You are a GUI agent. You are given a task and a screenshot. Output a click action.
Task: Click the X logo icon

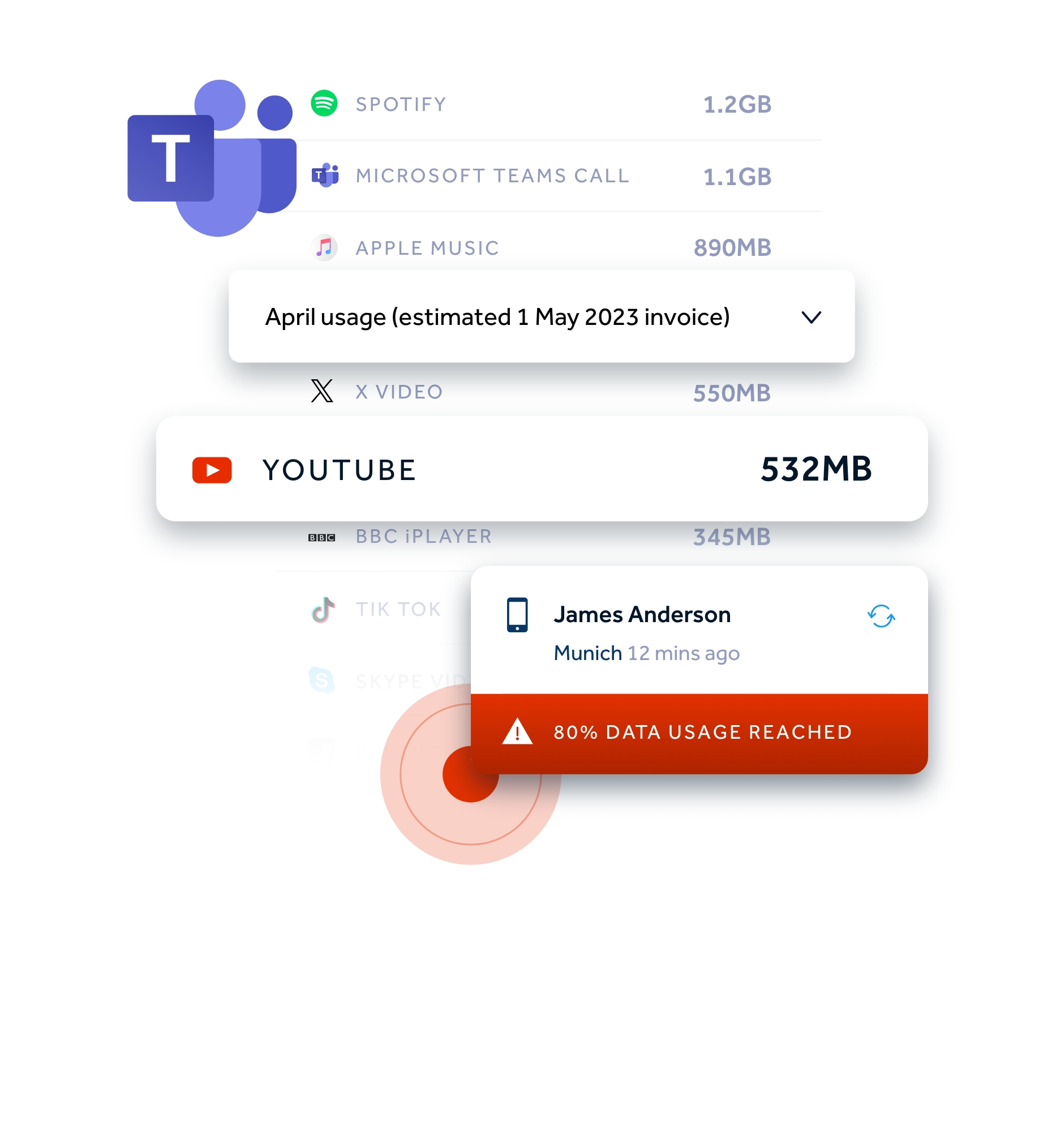[321, 391]
